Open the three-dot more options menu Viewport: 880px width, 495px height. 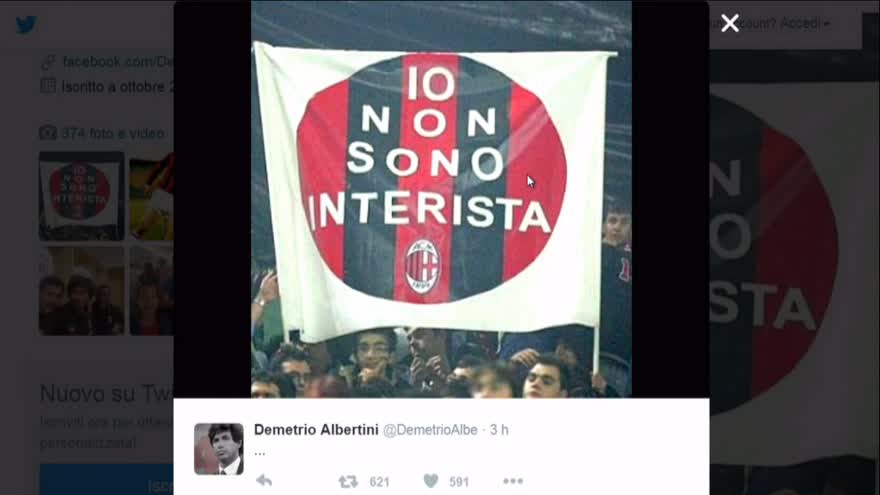pos(513,481)
